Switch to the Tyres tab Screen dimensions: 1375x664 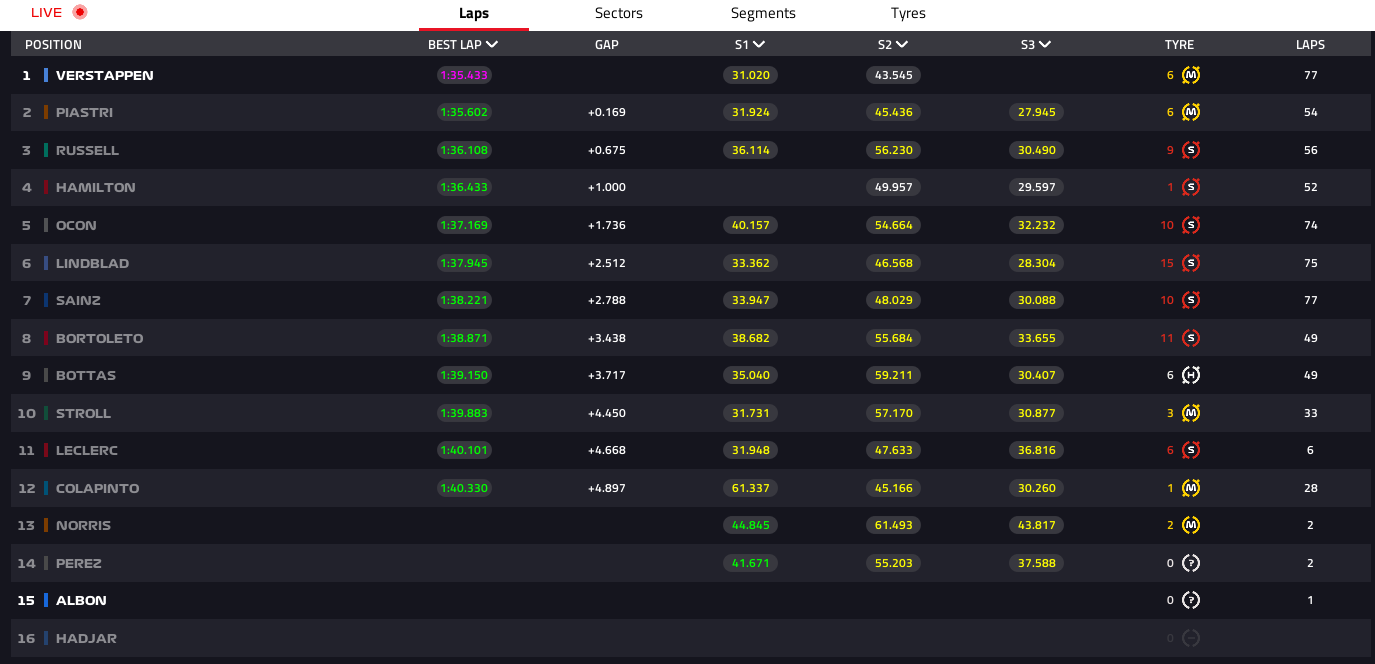(908, 14)
